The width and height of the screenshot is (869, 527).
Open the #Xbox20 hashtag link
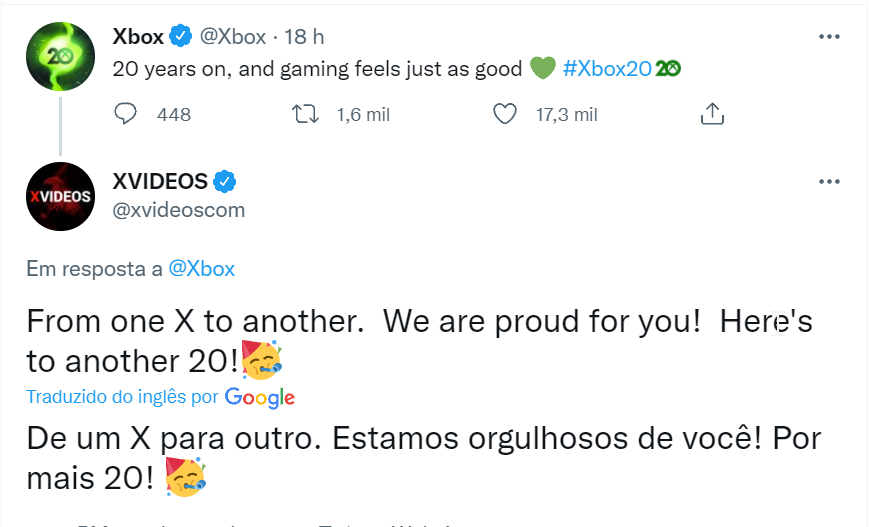[x=607, y=68]
